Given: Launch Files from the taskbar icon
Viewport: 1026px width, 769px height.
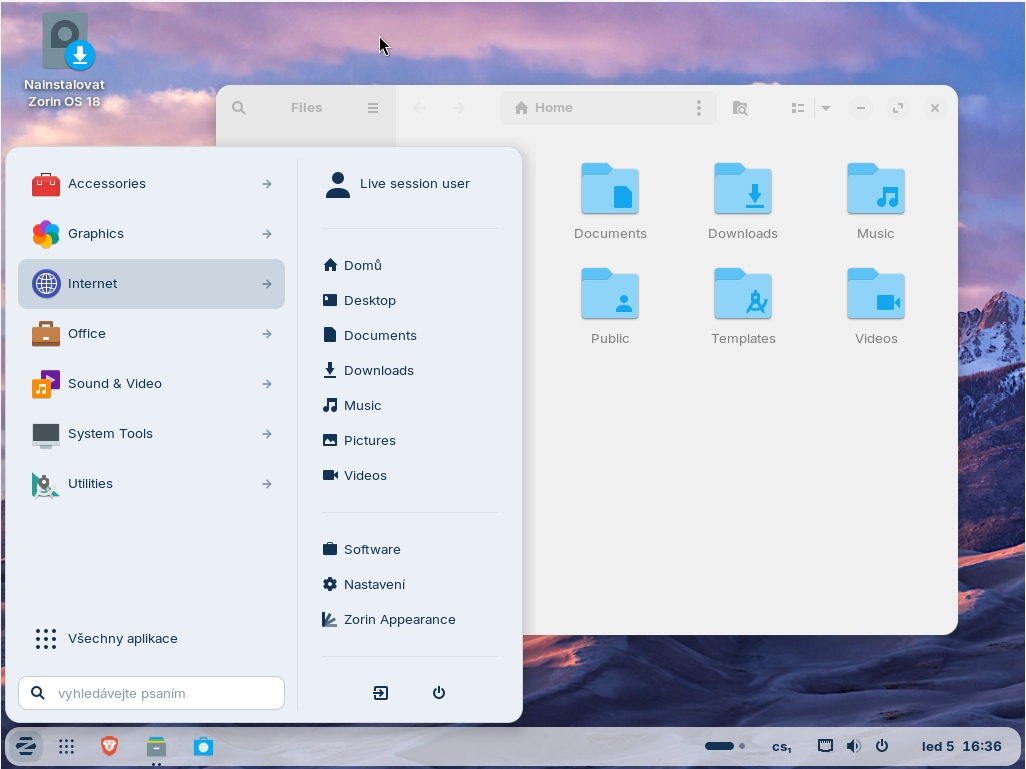Looking at the screenshot, I should (156, 746).
